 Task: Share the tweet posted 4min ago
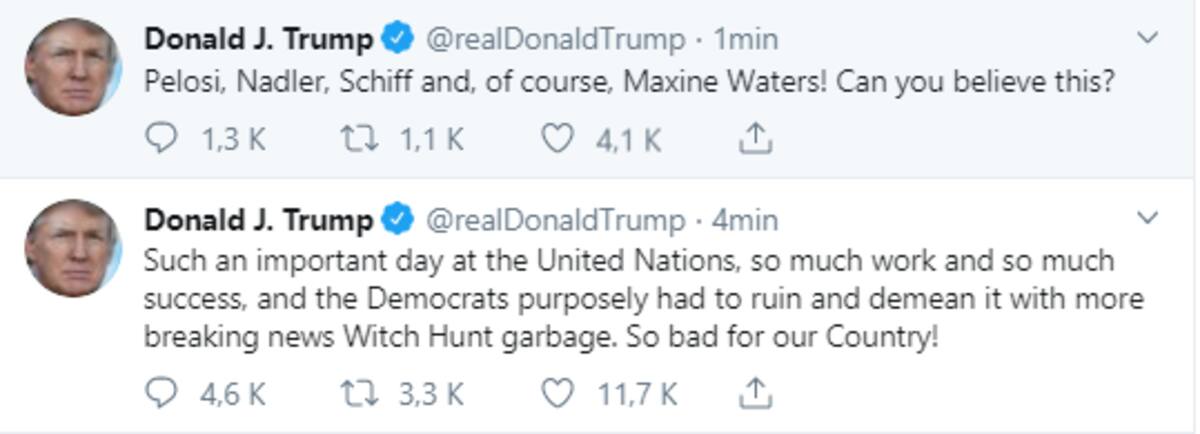[755, 393]
